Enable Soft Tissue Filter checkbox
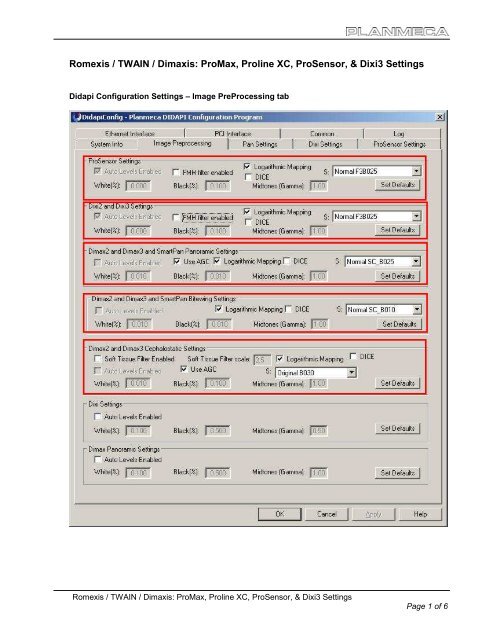Screen dimensions: 495x640 coord(97,359)
